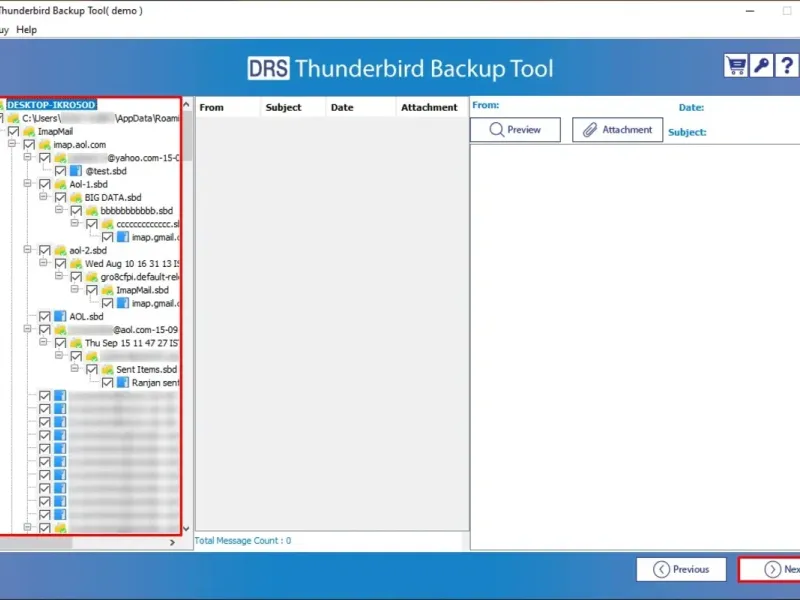Viewport: 800px width, 600px height.
Task: Sort by the From column header
Action: click(228, 107)
